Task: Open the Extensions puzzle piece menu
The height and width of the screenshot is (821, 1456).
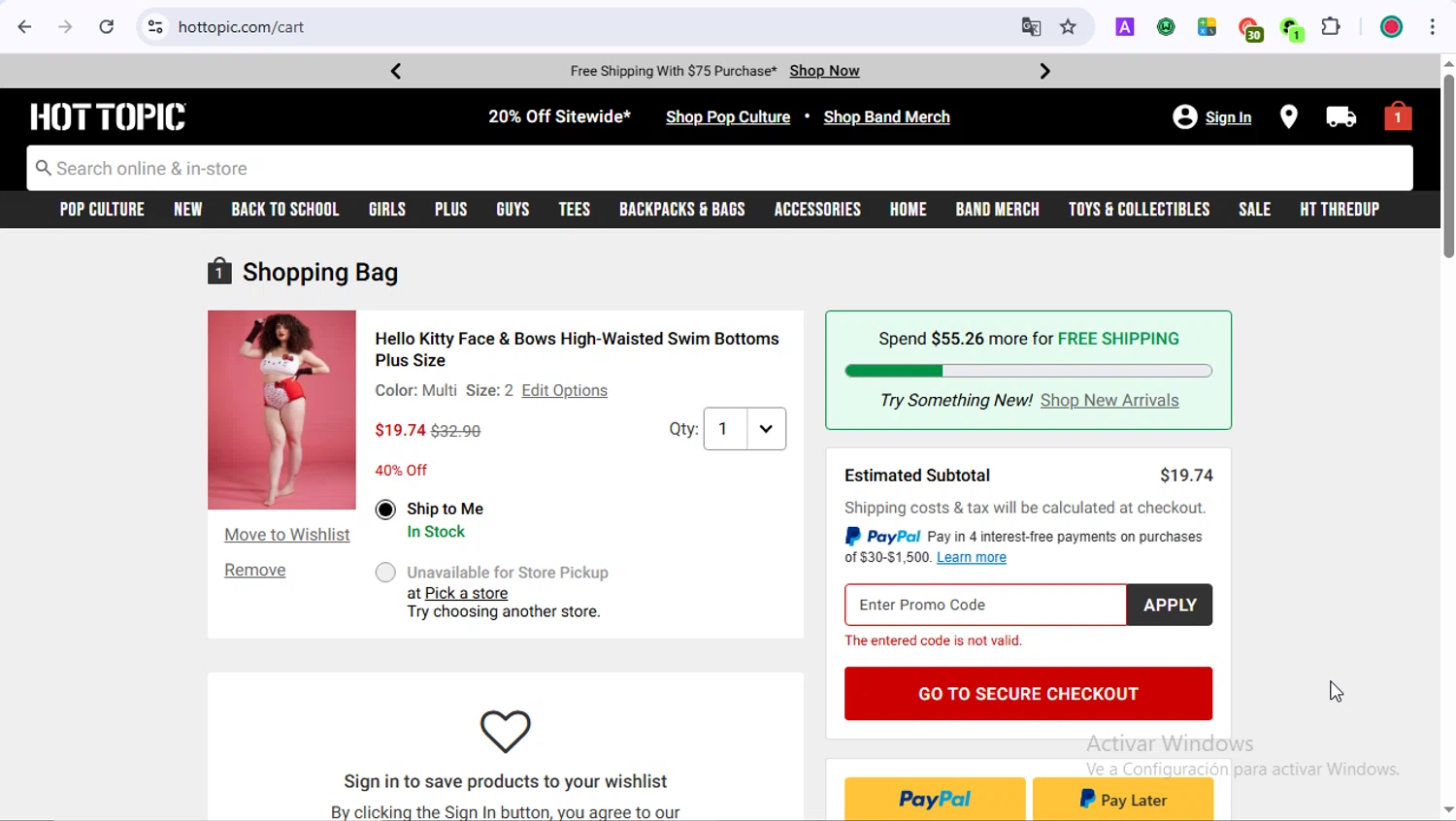Action: click(1331, 27)
